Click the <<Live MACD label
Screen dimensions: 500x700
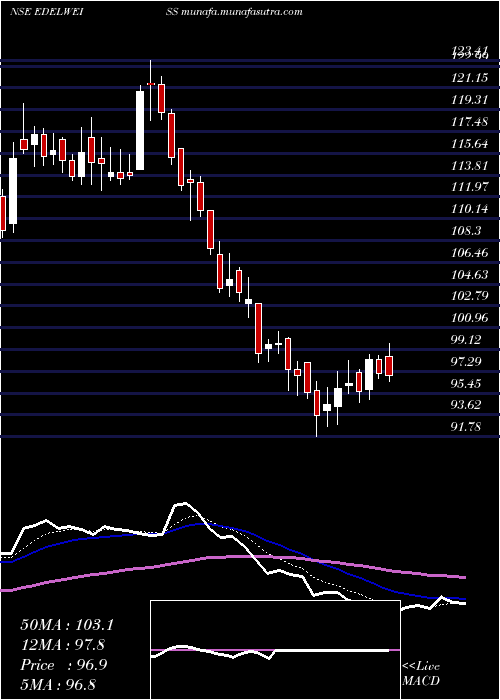(x=421, y=673)
